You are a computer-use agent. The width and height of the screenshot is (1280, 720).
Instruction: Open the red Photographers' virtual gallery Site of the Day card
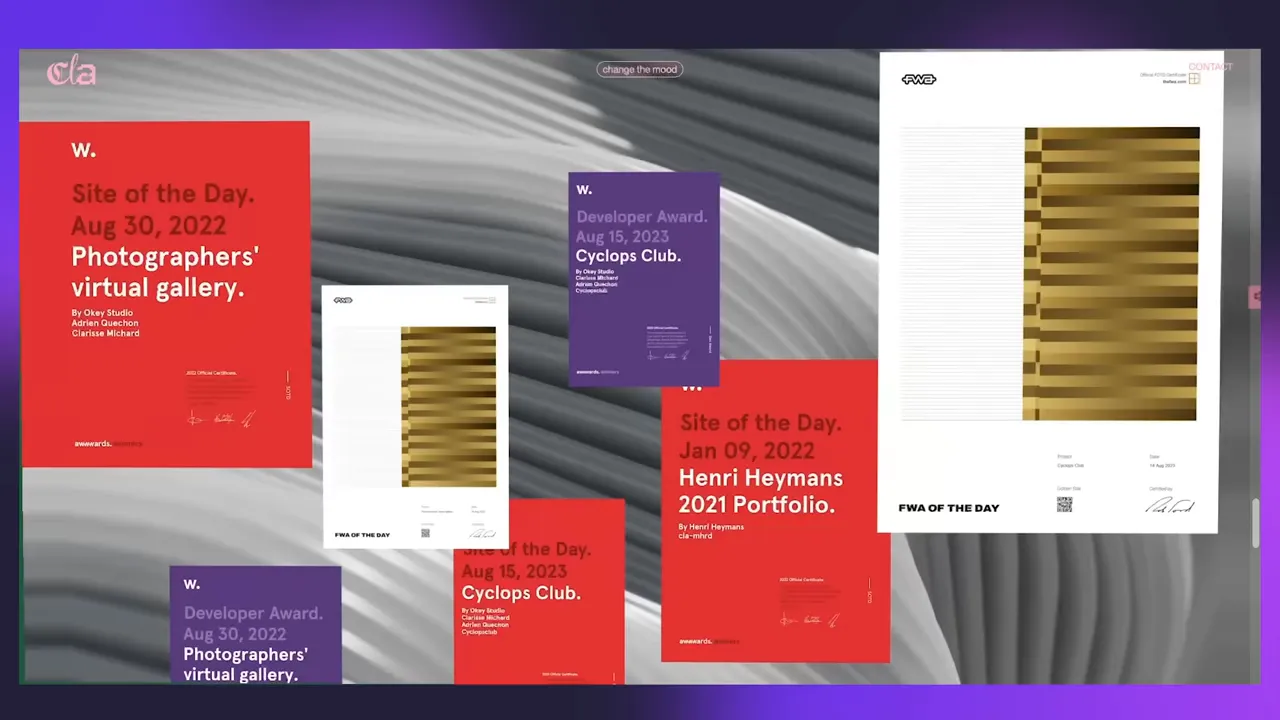coord(166,294)
